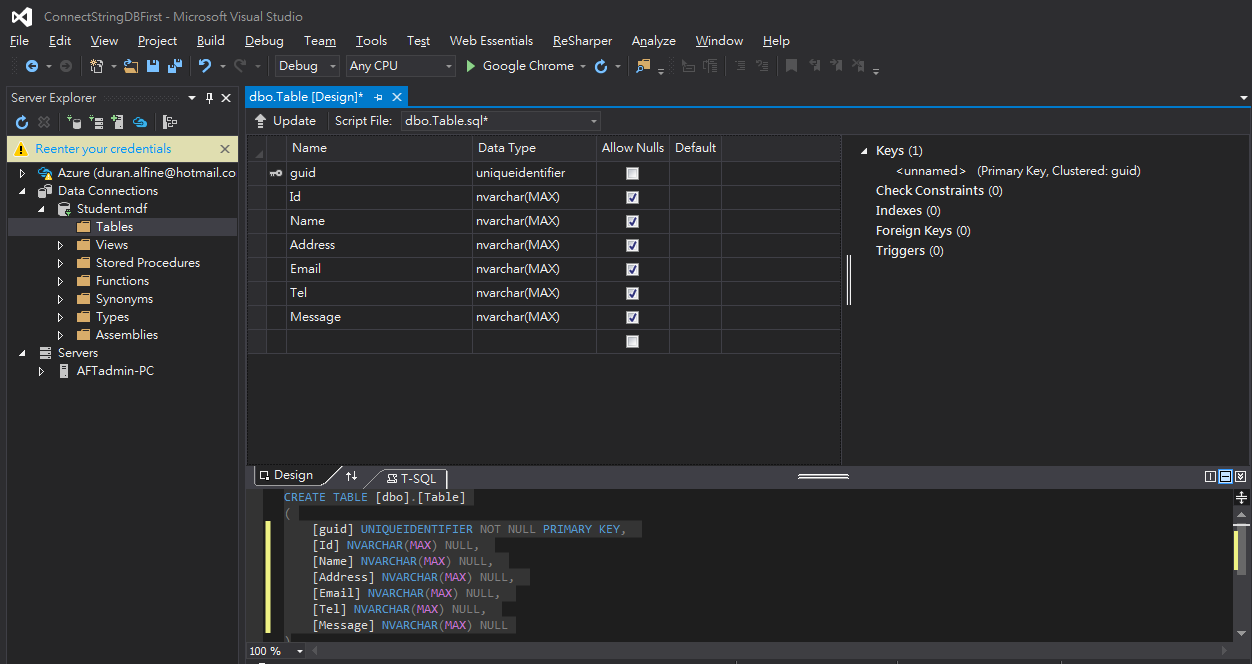Refresh the Server Explorer tree
The width and height of the screenshot is (1252, 664).
22,122
